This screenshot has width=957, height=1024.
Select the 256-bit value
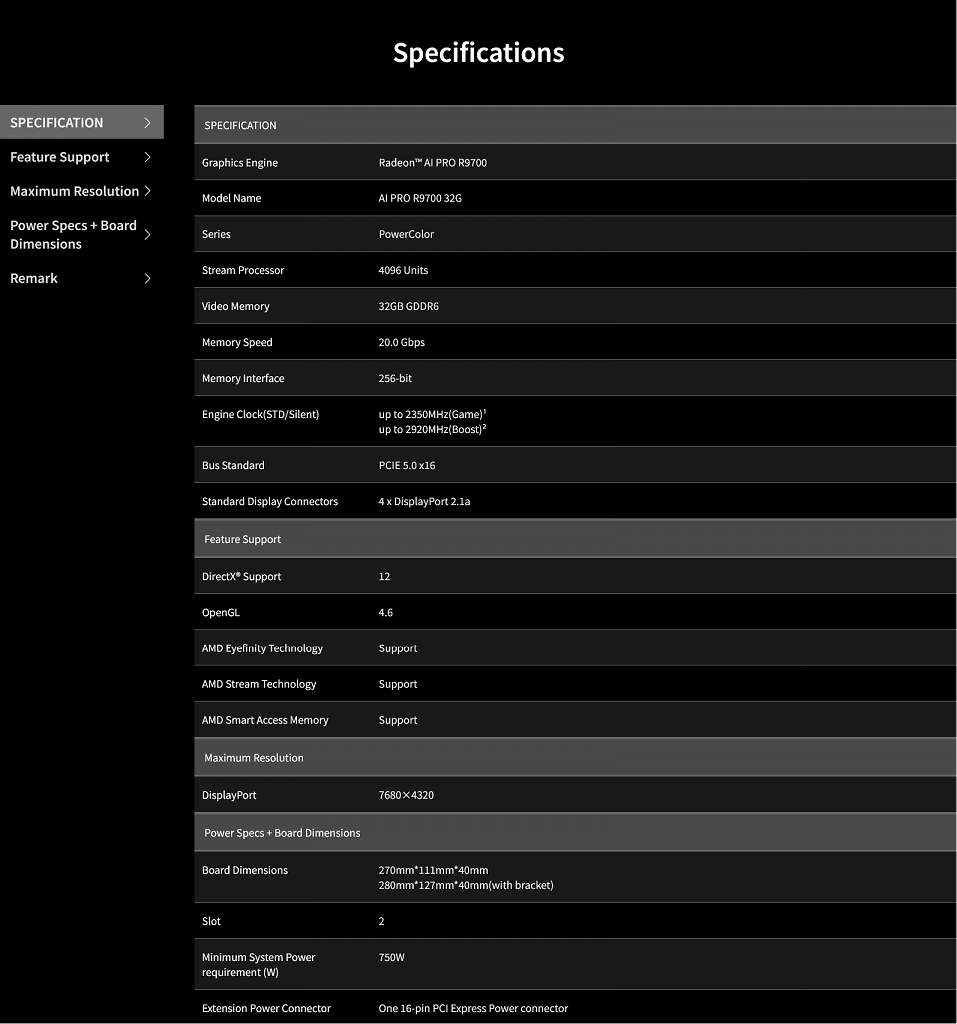pos(395,378)
